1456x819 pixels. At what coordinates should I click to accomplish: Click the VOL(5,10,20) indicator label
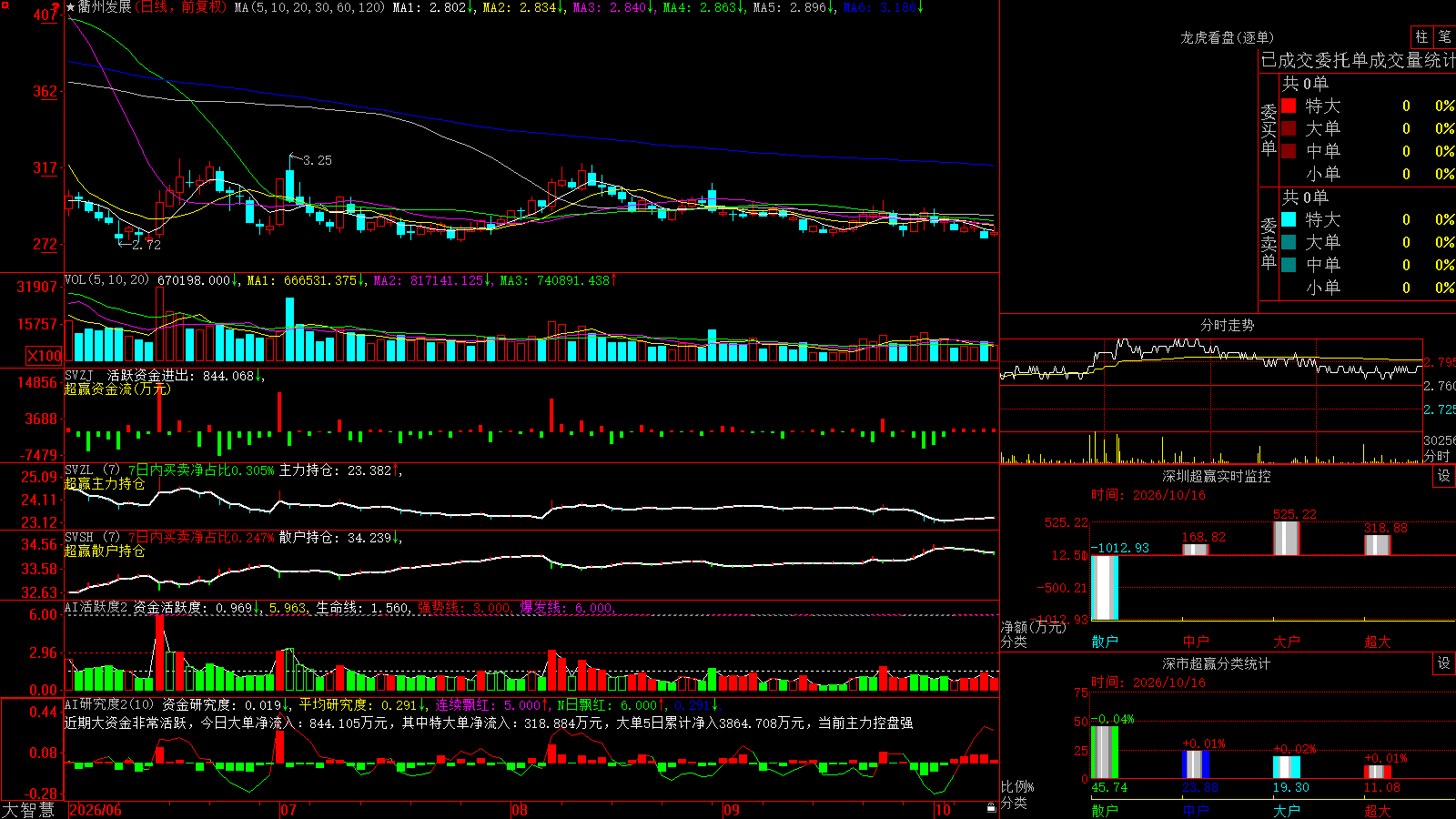pyautogui.click(x=106, y=279)
